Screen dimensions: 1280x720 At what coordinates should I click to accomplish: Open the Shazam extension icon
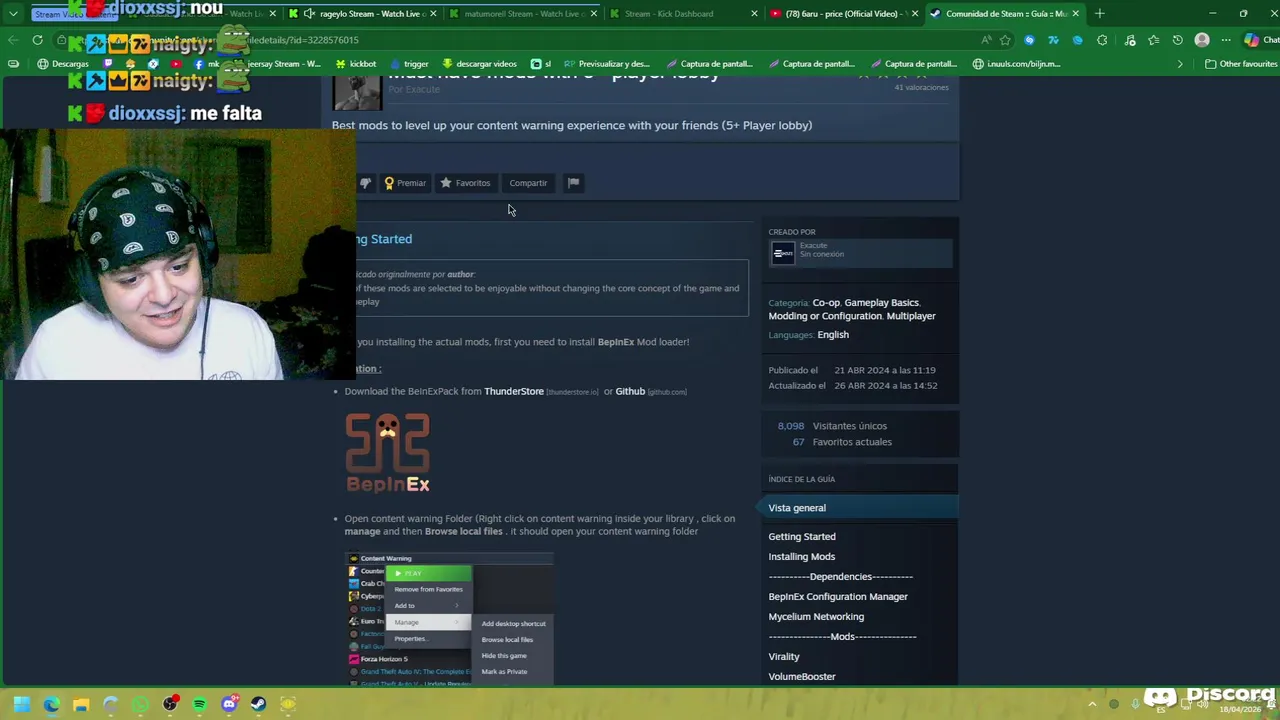coord(1029,40)
